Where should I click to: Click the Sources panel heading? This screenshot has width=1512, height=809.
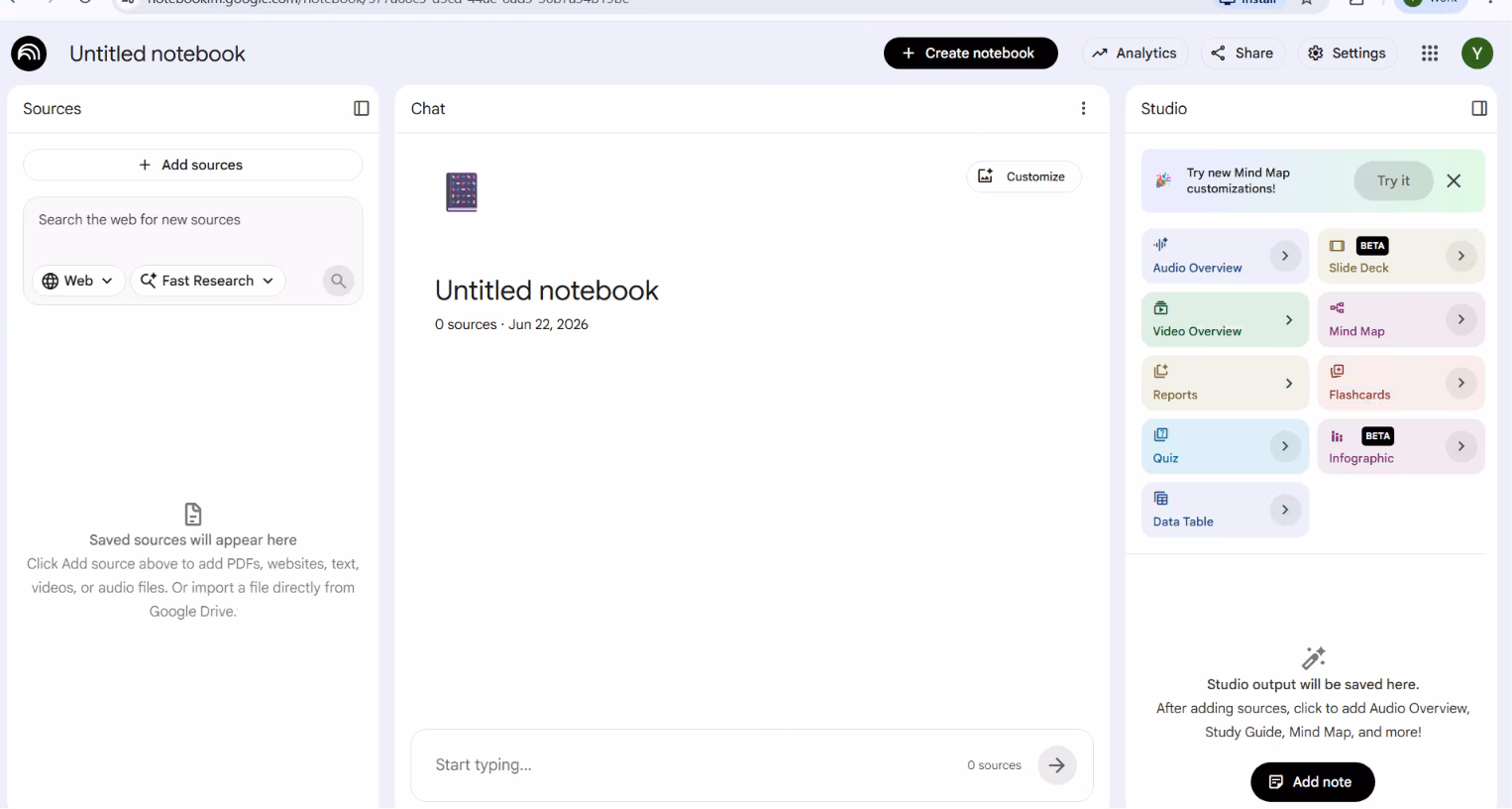pyautogui.click(x=52, y=109)
